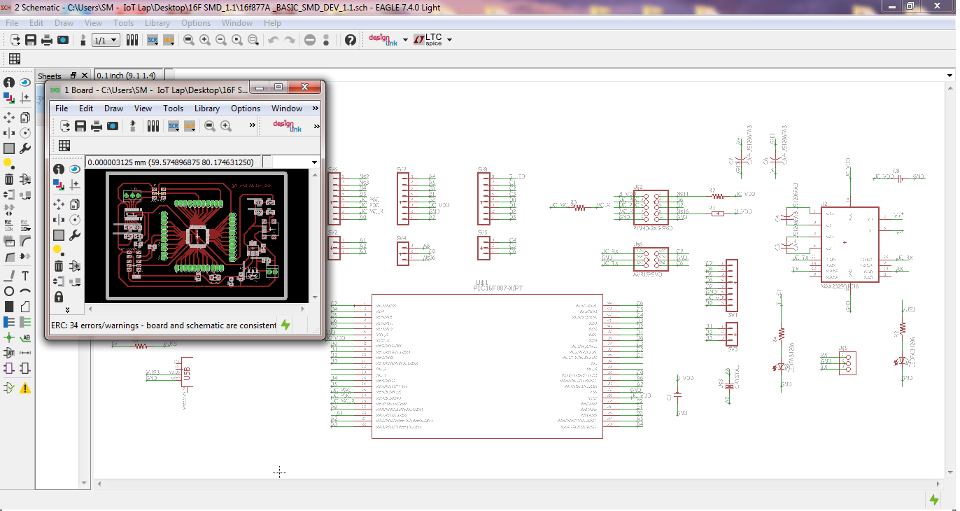Select Info tool in Board window toolbar
Screen dimensions: 960x511
59,169
